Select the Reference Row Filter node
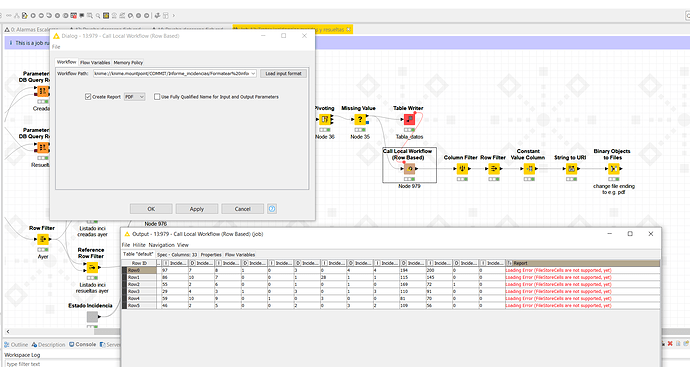Screen dimensions: 690x367 pos(92,267)
